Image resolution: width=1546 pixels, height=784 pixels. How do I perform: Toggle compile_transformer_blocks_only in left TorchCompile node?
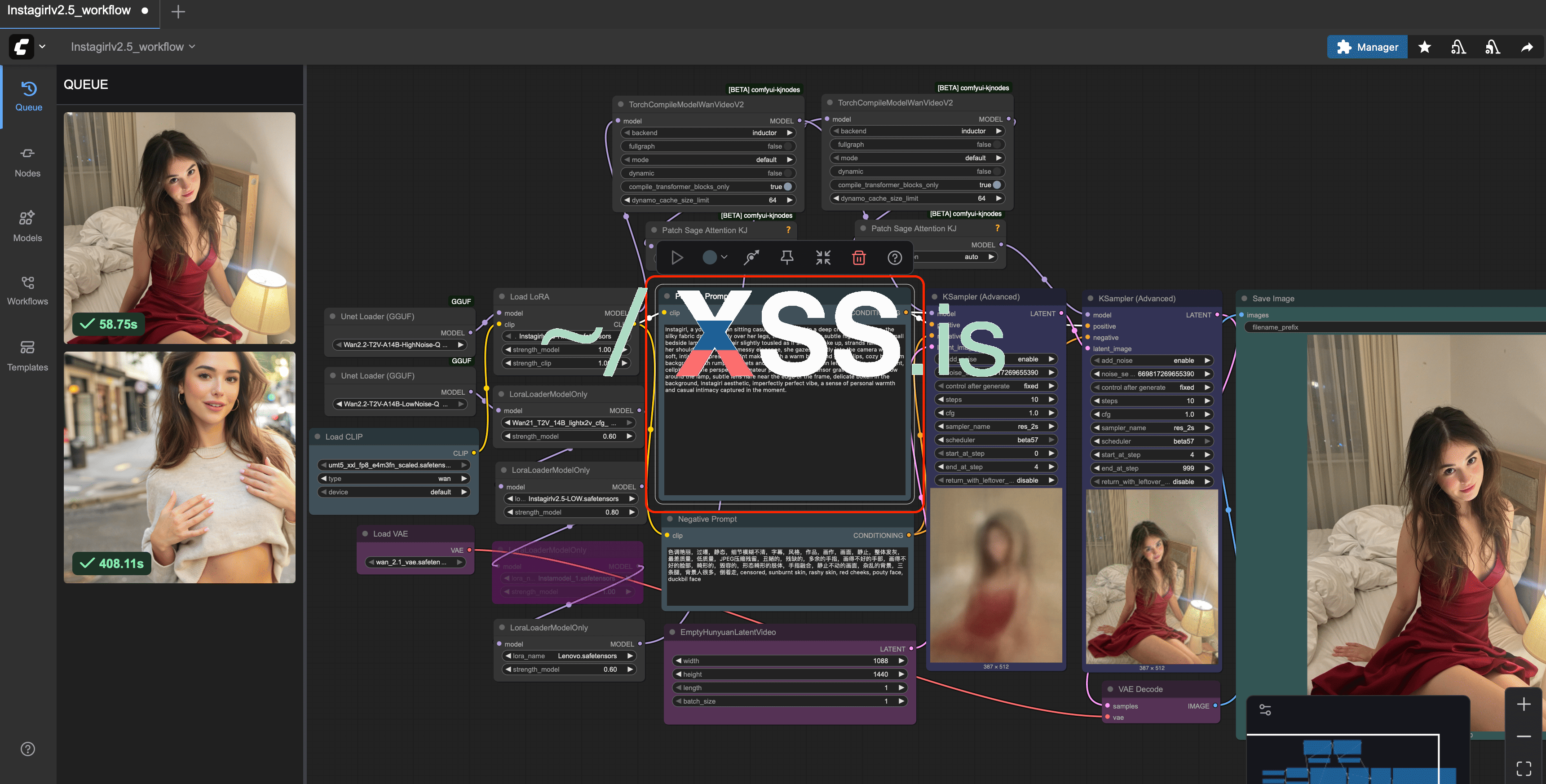pyautogui.click(x=788, y=186)
